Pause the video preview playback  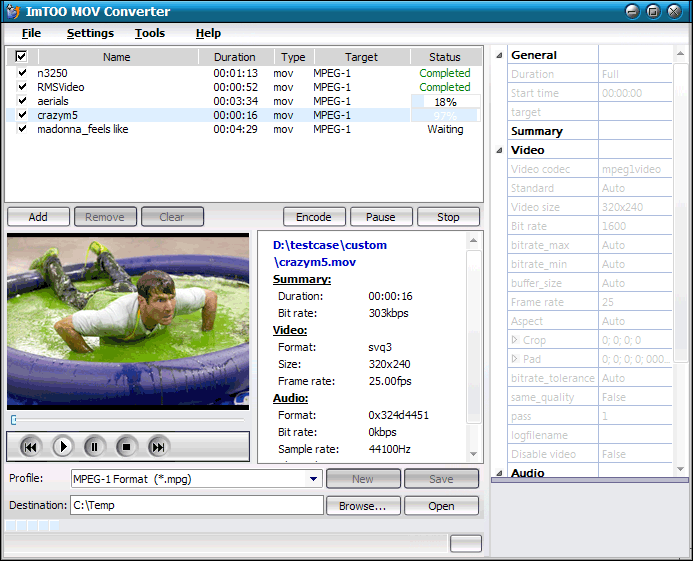95,447
